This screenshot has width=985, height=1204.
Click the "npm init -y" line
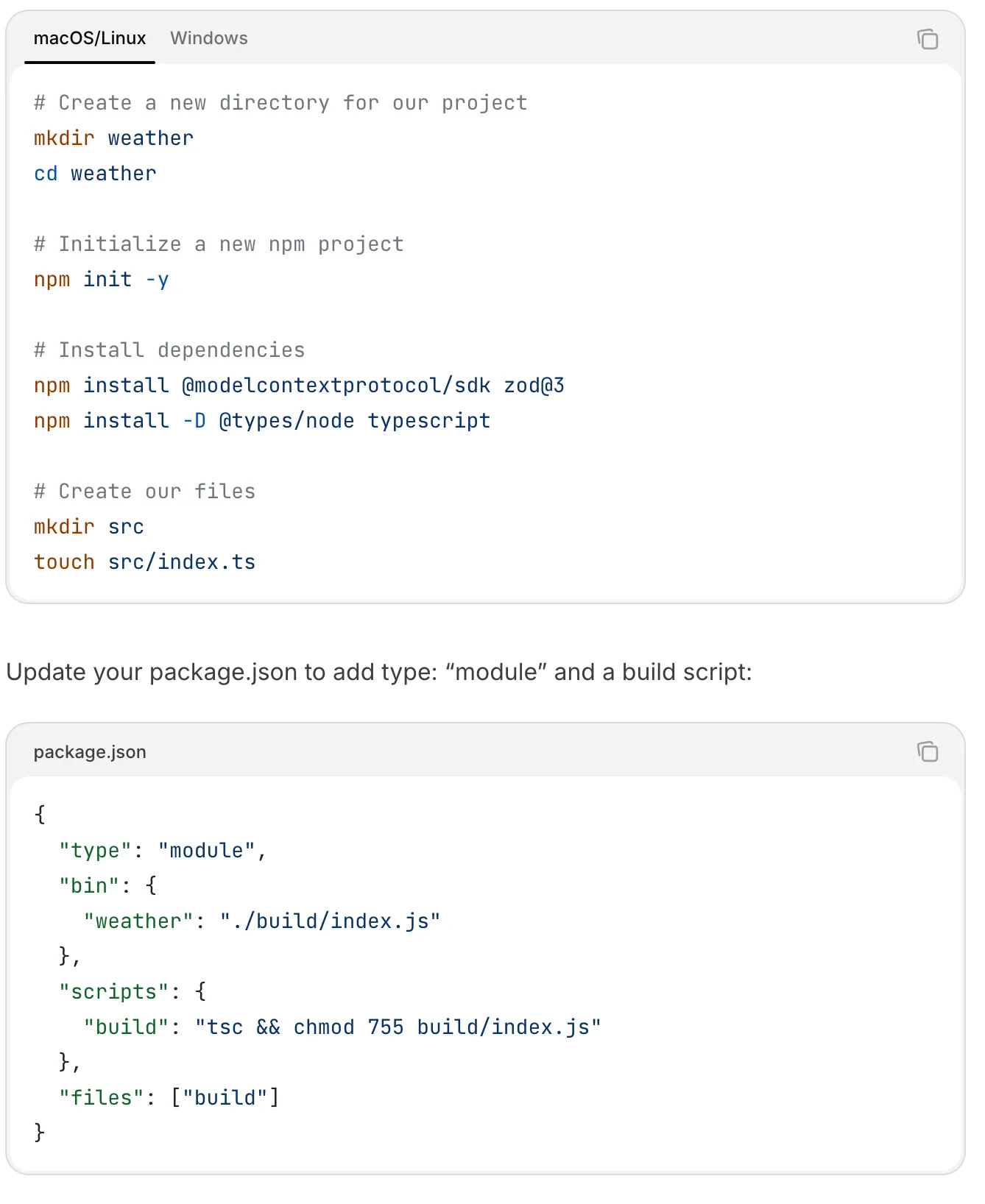102,280
